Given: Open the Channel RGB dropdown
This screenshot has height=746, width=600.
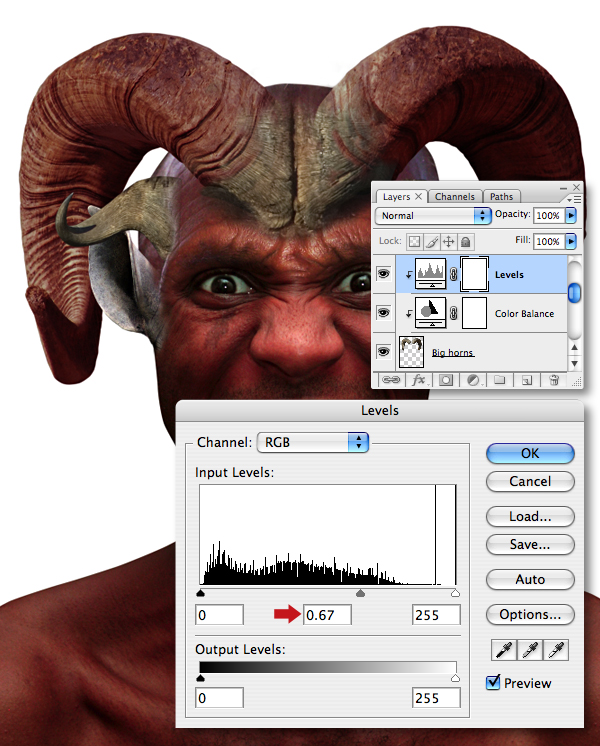Looking at the screenshot, I should [x=313, y=442].
